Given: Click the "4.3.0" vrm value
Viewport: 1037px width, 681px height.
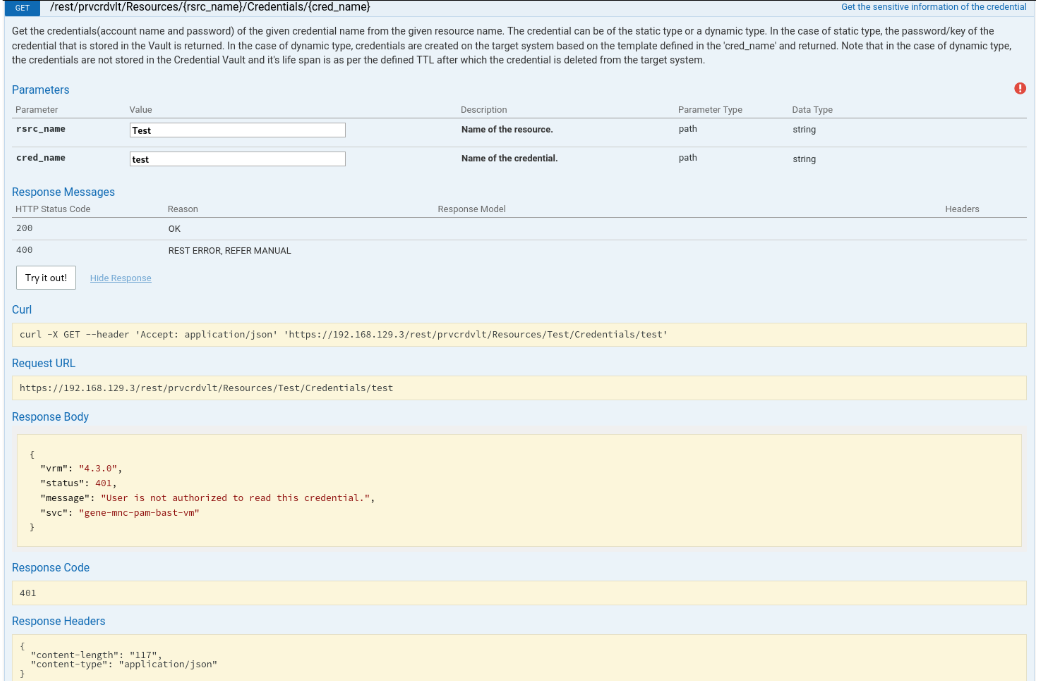Looking at the screenshot, I should click(x=98, y=469).
